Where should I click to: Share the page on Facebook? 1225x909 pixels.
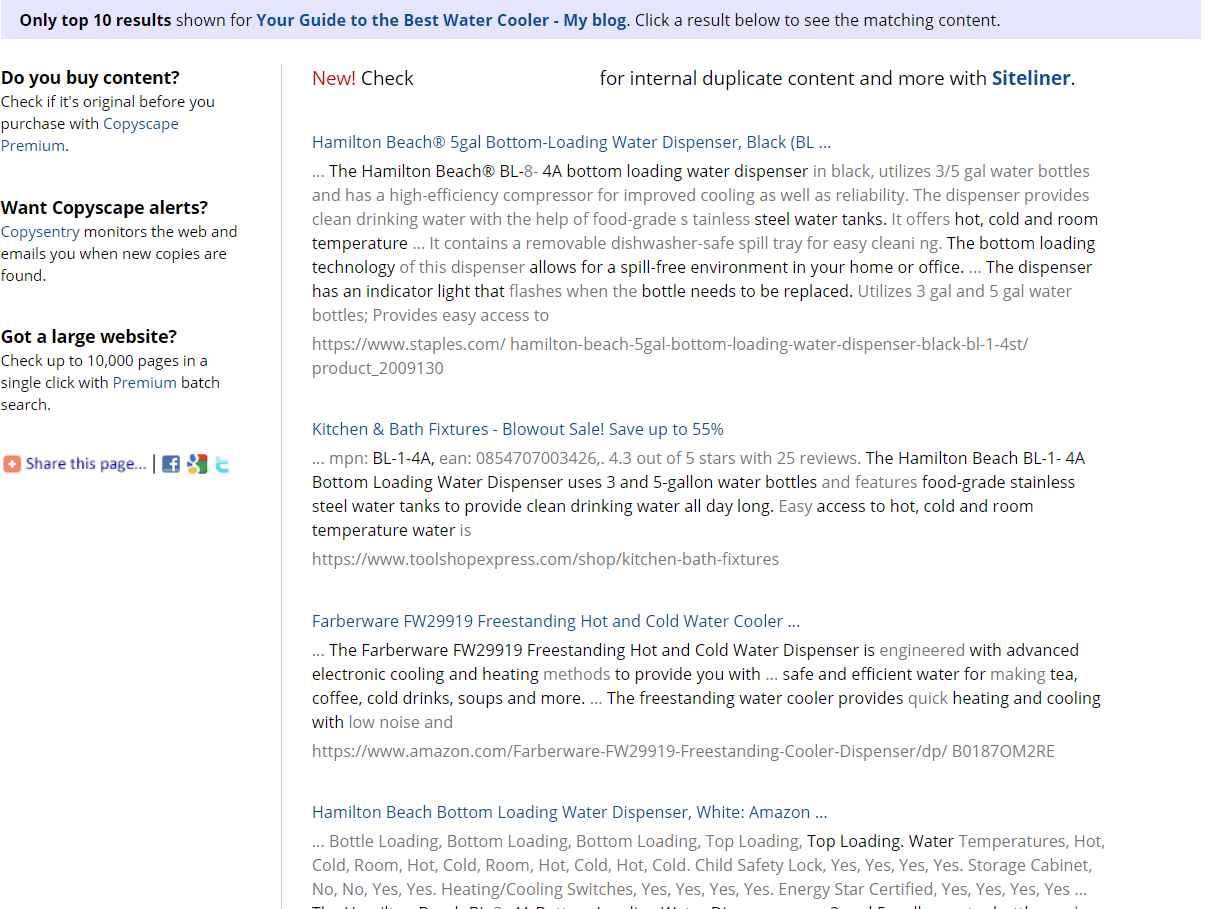171,464
